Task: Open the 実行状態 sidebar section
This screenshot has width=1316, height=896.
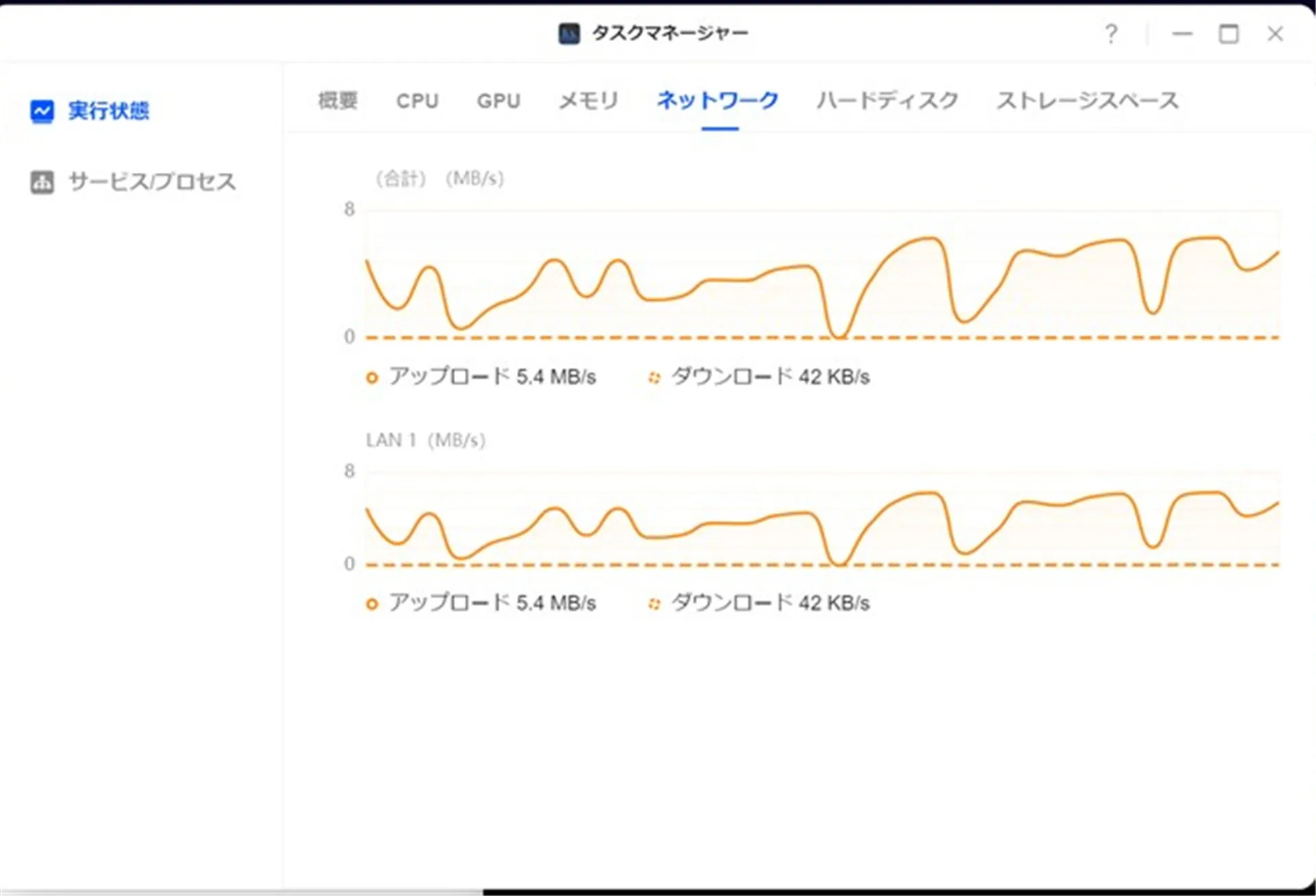Action: (90, 110)
